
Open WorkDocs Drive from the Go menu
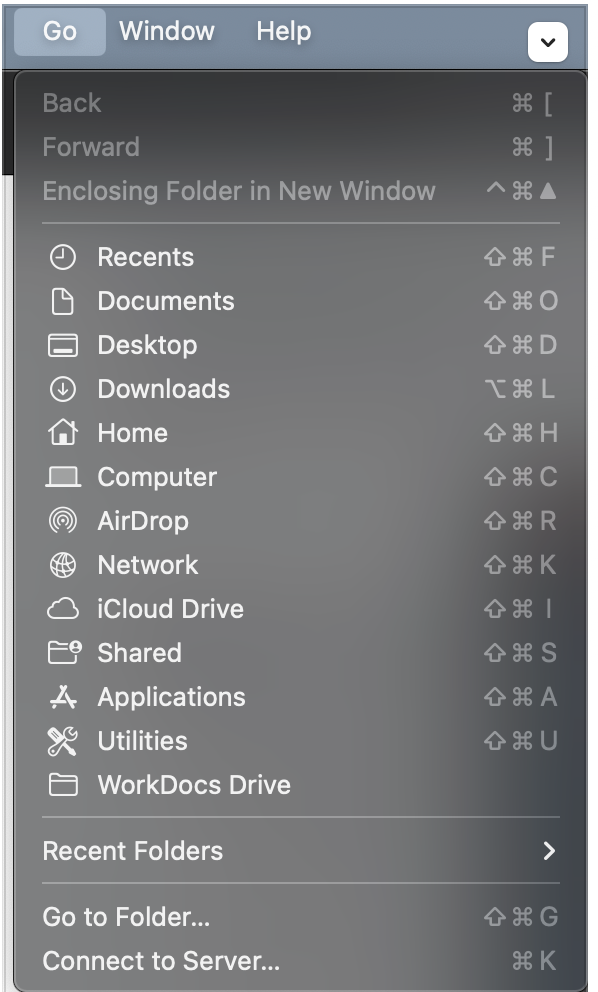[x=301, y=785]
